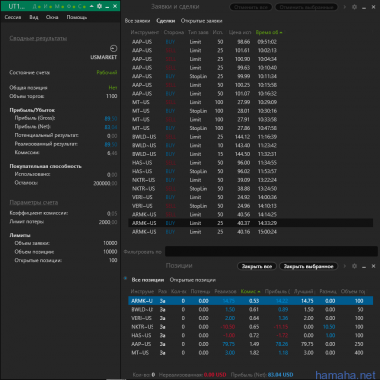Select the BWLD~US row in positions table
The image size is (380, 380).
click(250, 310)
